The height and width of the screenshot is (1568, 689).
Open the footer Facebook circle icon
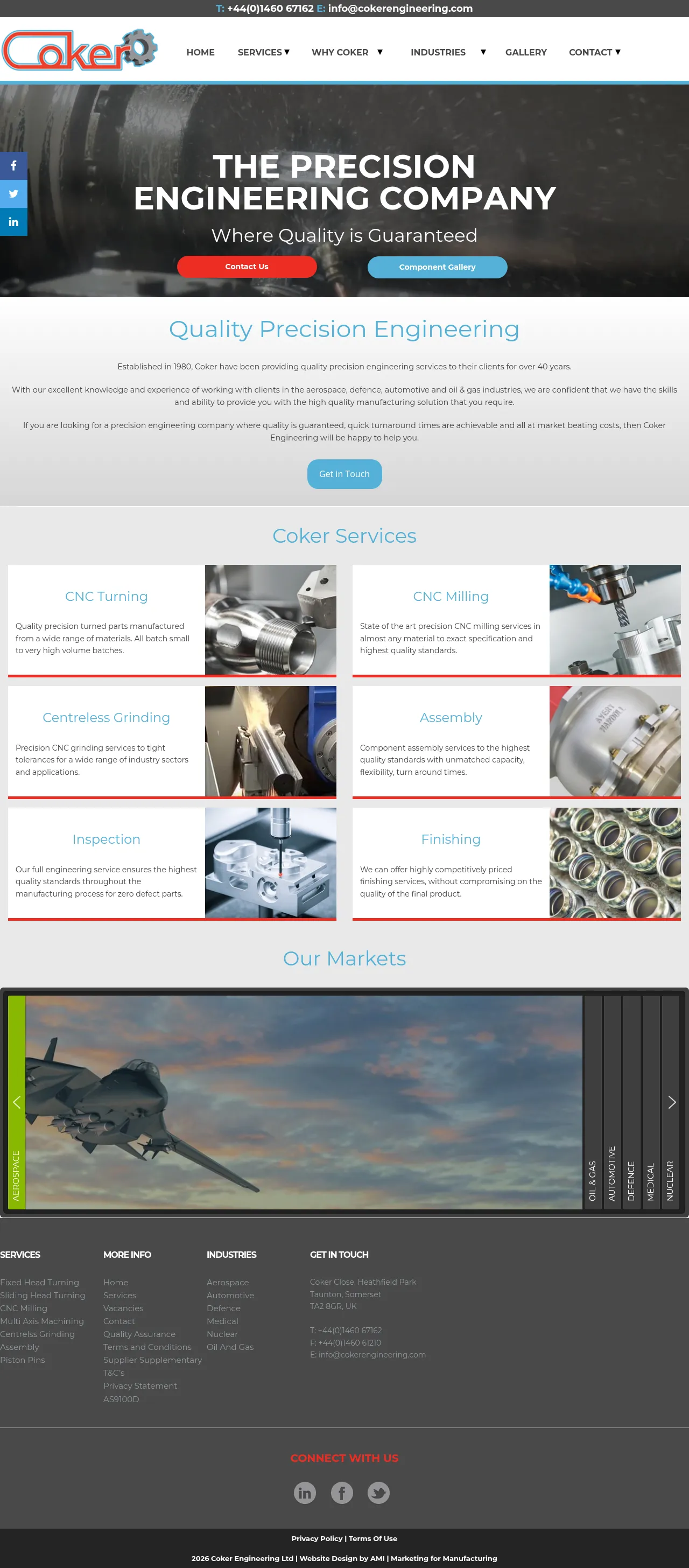tap(341, 1492)
